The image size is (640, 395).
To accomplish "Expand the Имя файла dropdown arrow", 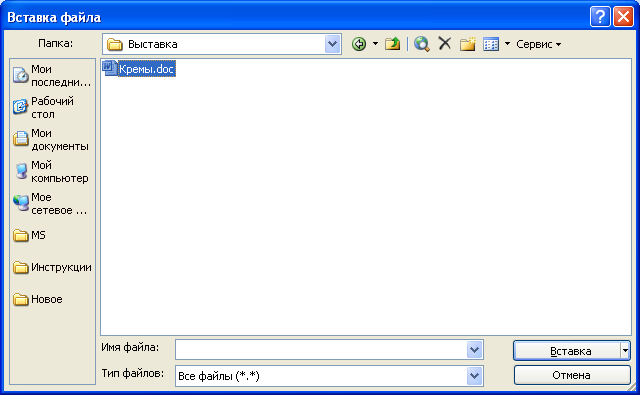I will (x=474, y=350).
